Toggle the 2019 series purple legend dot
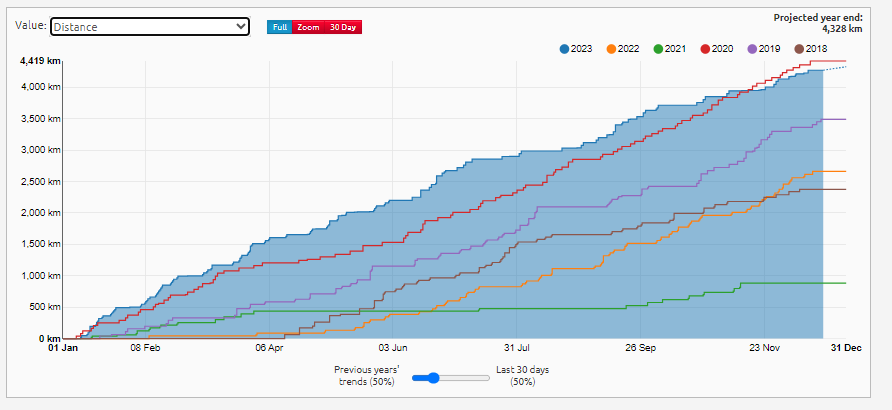This screenshot has height=410, width=892. point(752,49)
